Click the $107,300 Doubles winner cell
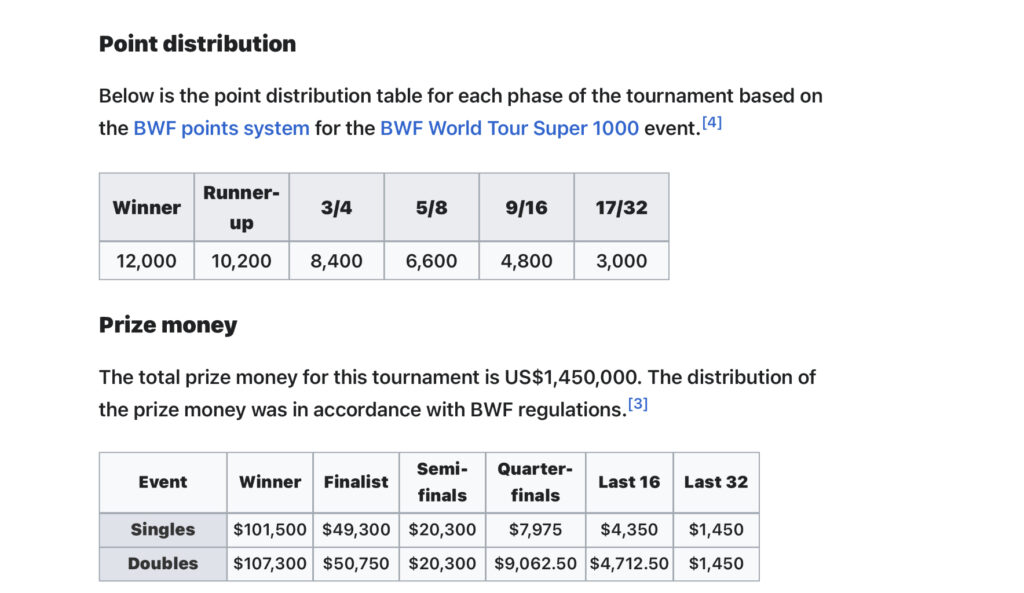Screen dimensions: 1024x593 pyautogui.click(x=270, y=564)
